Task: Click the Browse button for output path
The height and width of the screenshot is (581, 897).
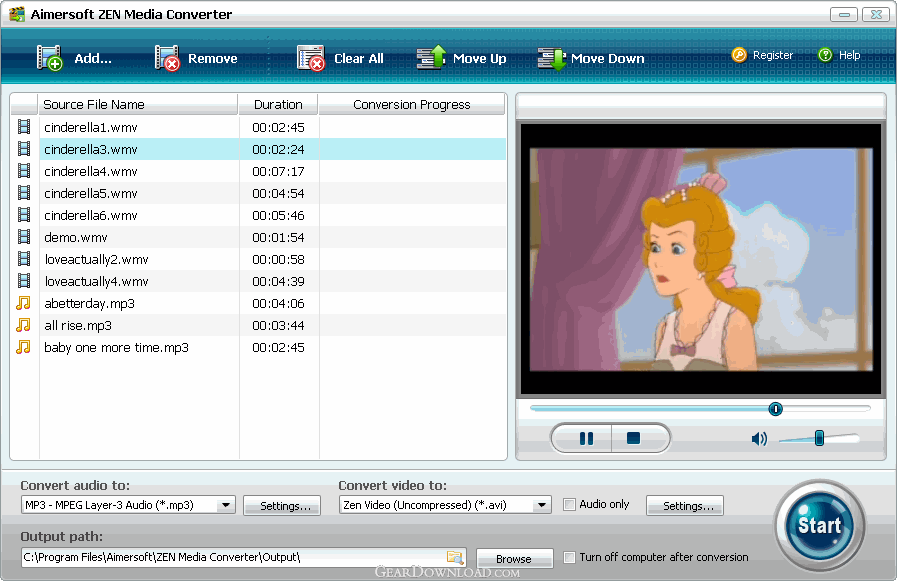Action: click(x=514, y=558)
